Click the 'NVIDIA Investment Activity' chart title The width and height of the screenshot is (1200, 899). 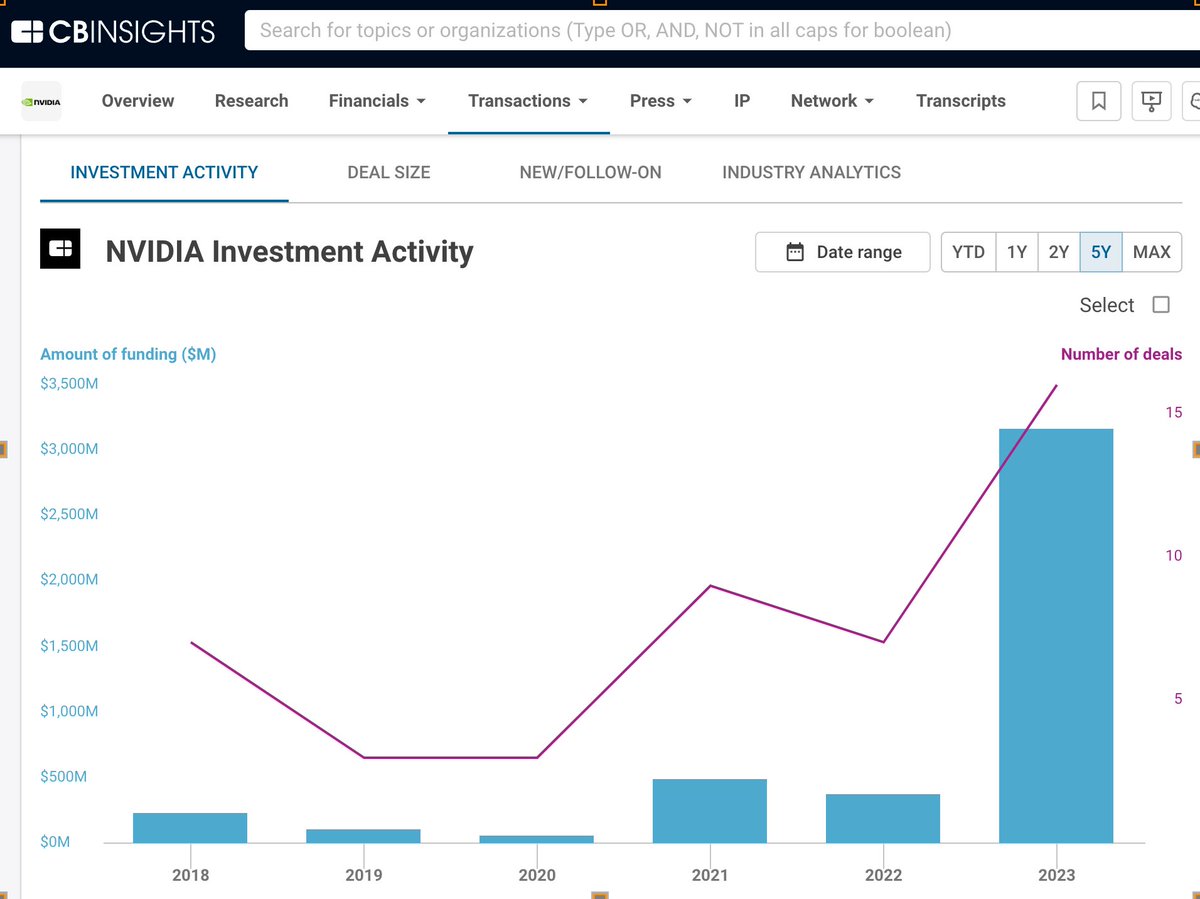[x=289, y=251]
